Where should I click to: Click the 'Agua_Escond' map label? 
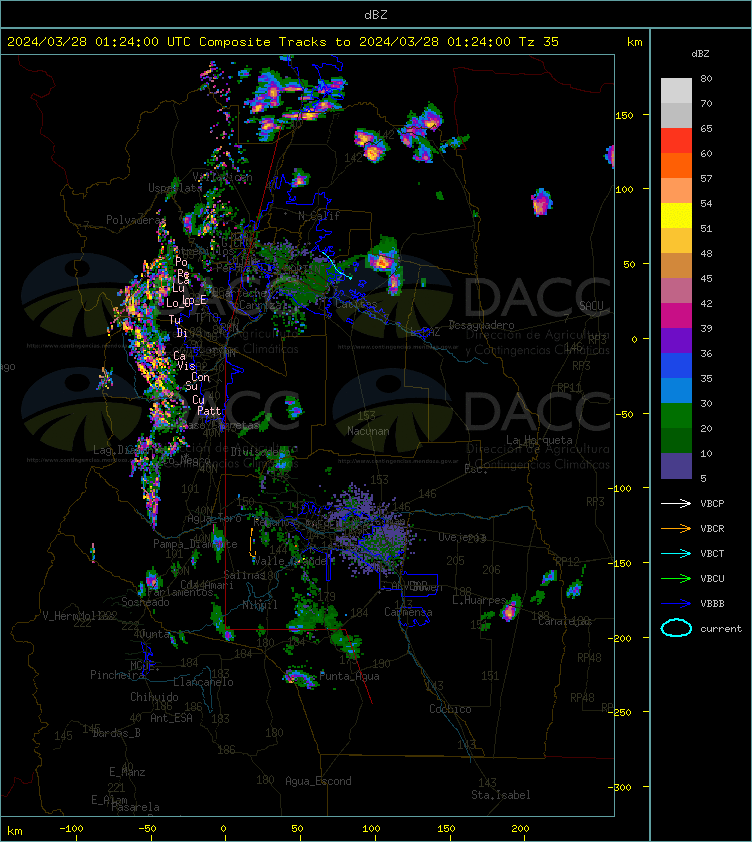pos(318,781)
